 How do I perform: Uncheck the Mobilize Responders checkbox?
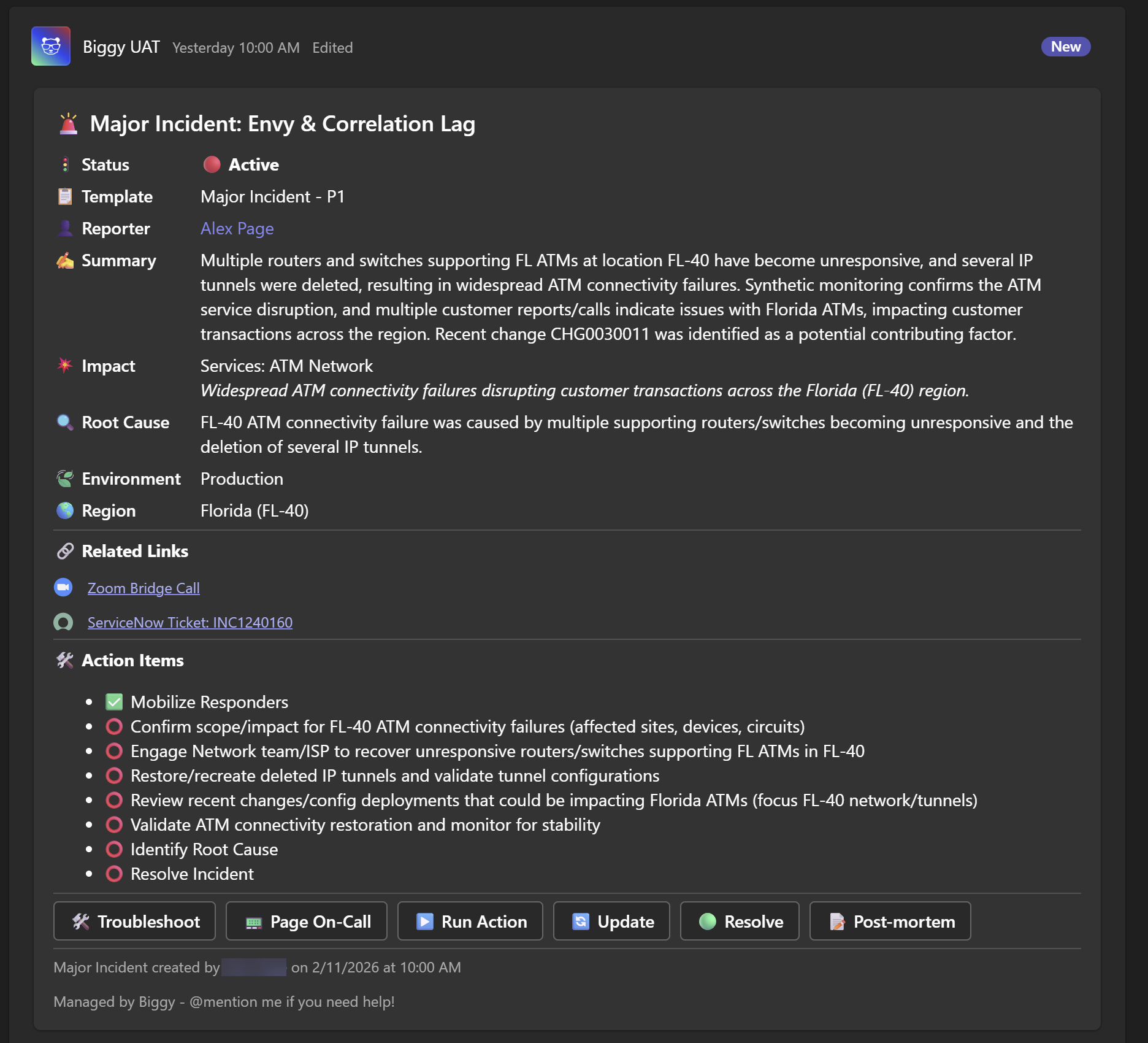click(x=114, y=702)
